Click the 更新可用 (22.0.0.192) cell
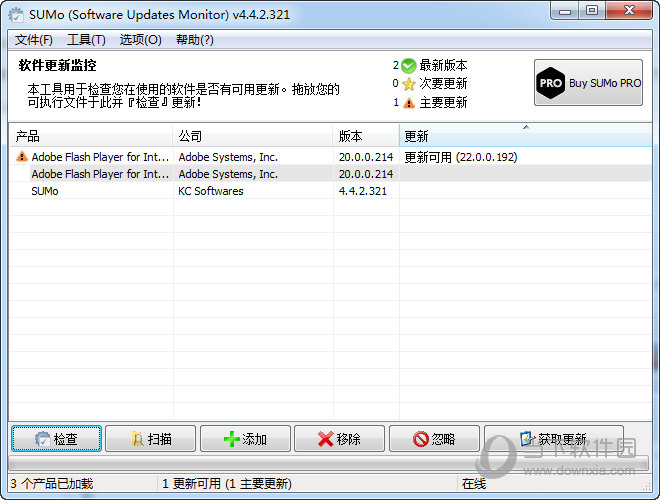 [461, 157]
